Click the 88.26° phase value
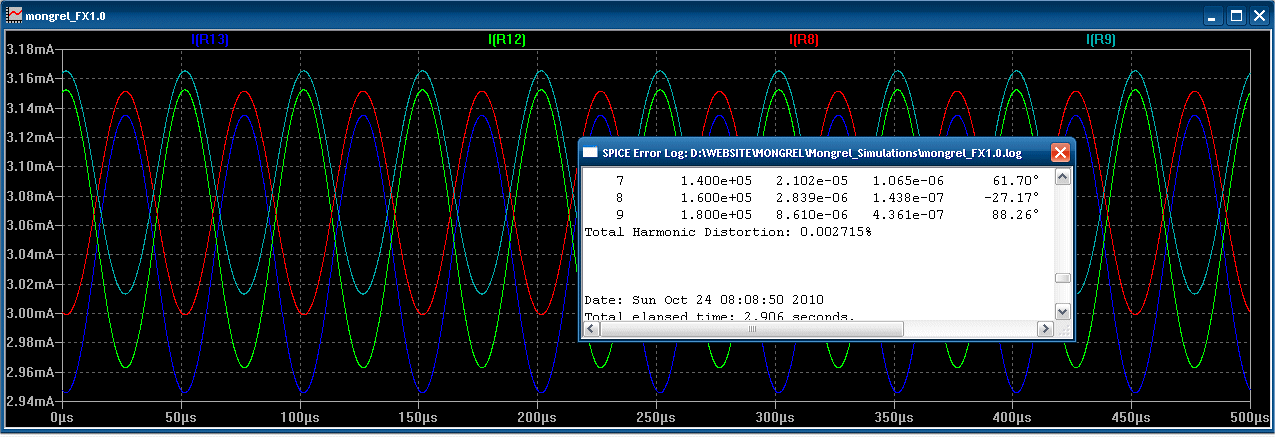Image resolution: width=1275 pixels, height=437 pixels. click(x=1015, y=215)
